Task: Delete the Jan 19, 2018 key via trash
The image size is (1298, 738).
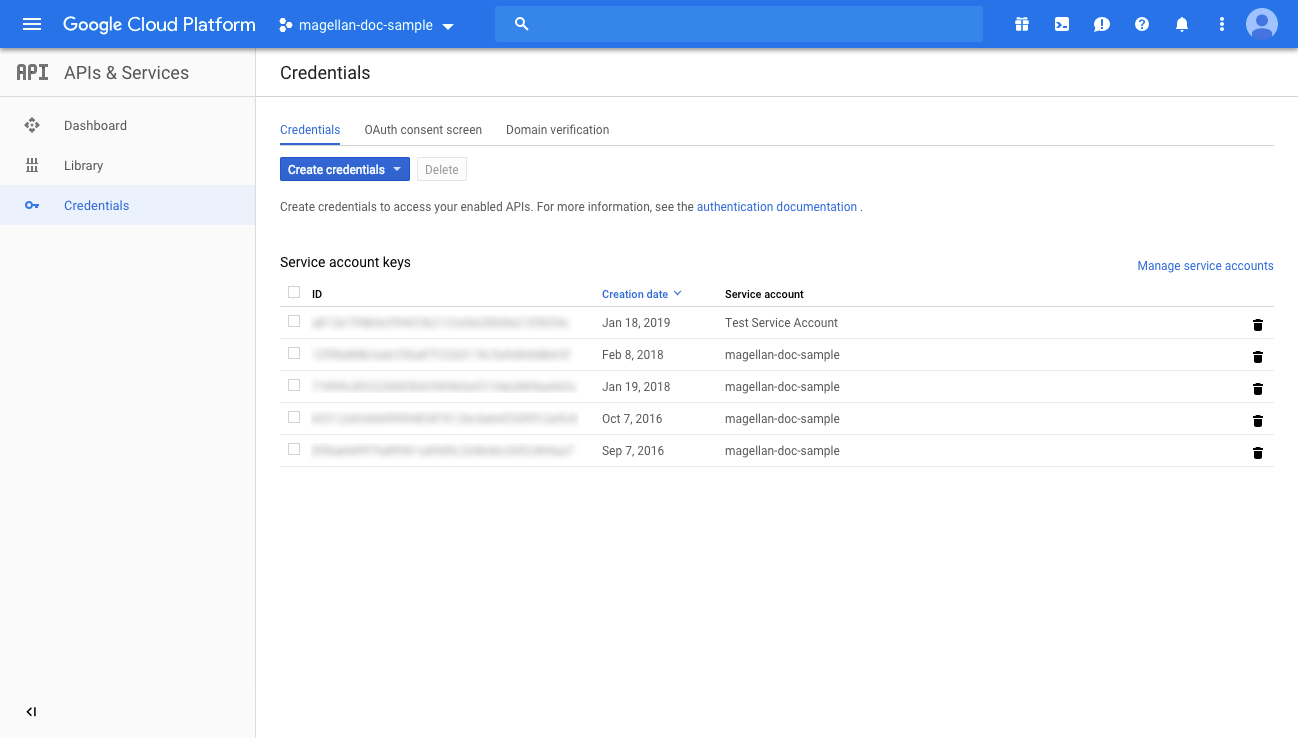Action: point(1258,389)
